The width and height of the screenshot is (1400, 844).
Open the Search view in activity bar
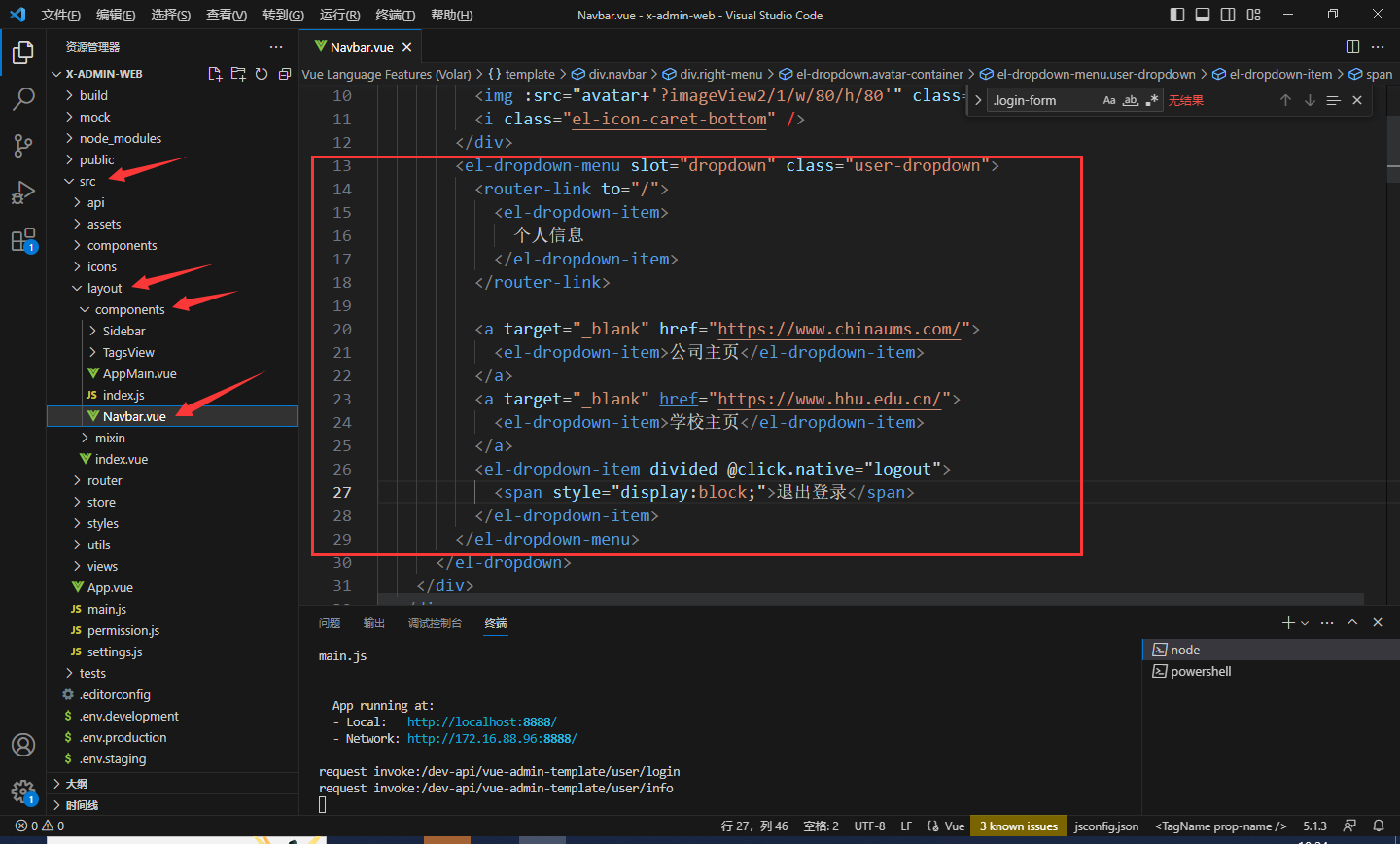click(23, 98)
